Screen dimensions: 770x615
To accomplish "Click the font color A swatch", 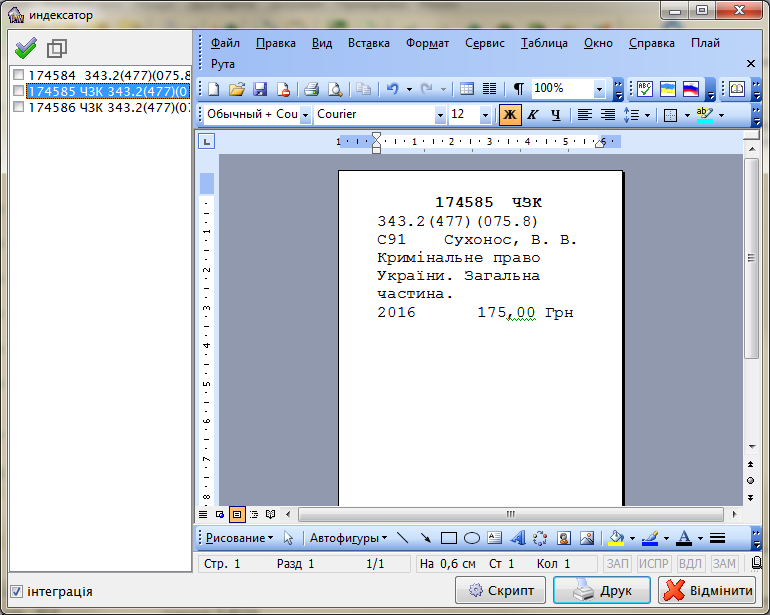I will point(684,538).
